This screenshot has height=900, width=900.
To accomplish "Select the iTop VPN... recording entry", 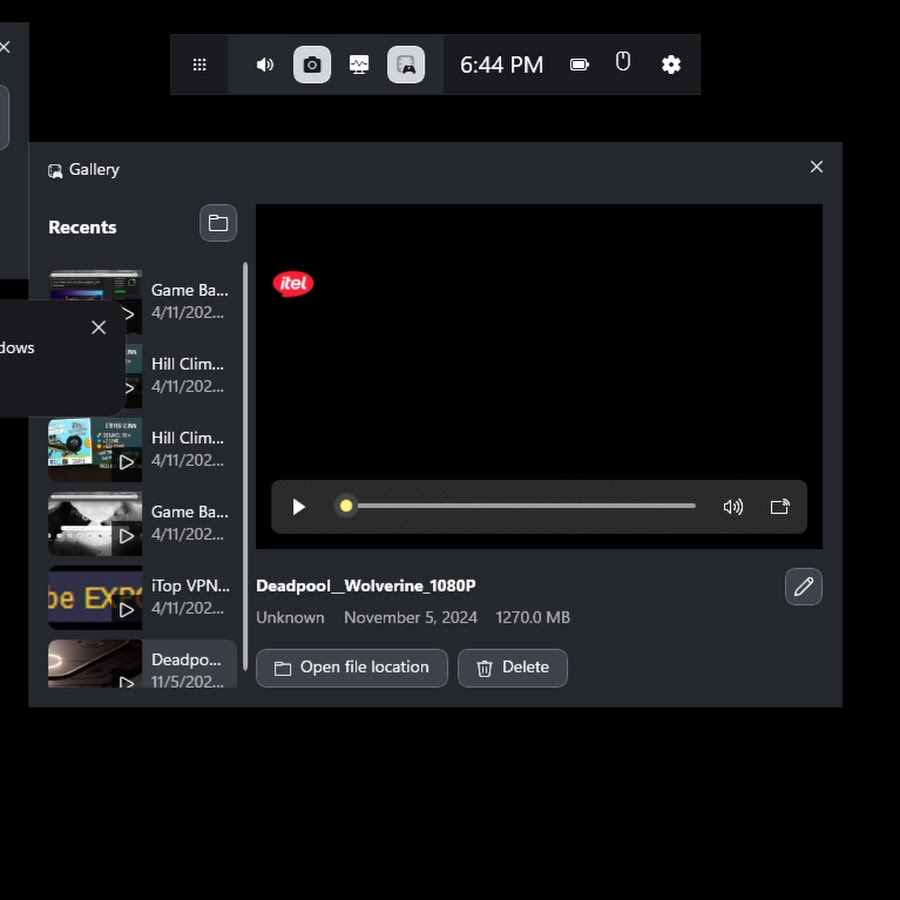I will [x=142, y=598].
